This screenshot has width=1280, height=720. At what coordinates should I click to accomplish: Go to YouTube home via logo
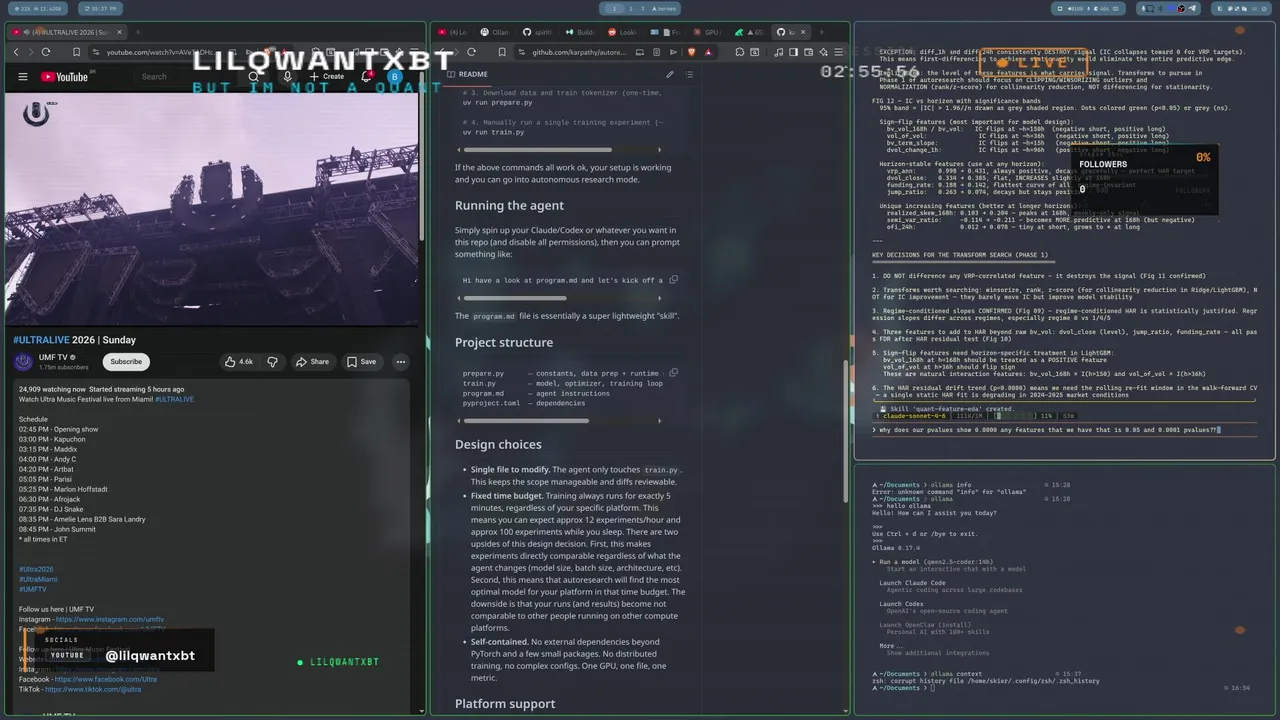(65, 76)
